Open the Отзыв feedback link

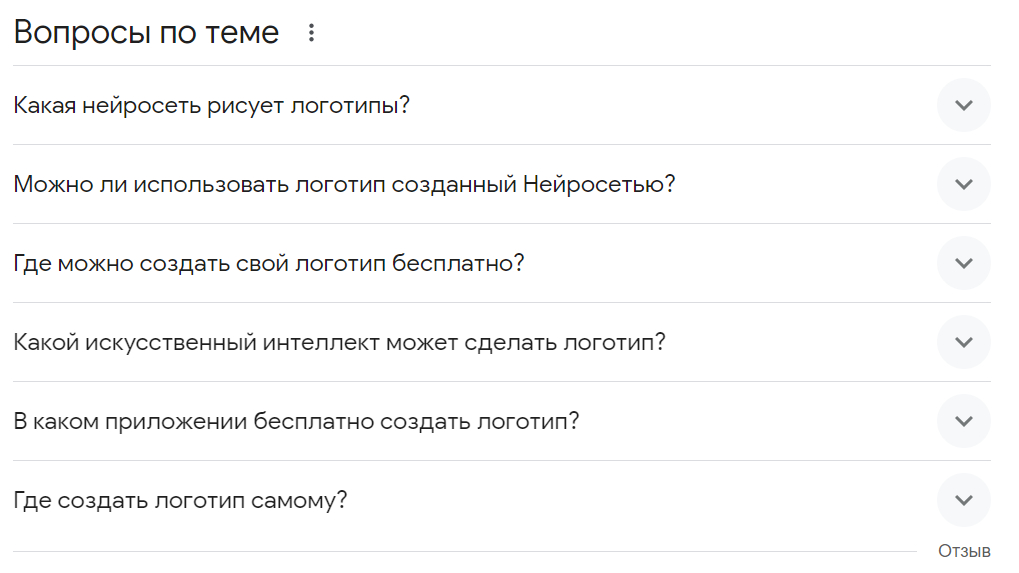(x=964, y=551)
